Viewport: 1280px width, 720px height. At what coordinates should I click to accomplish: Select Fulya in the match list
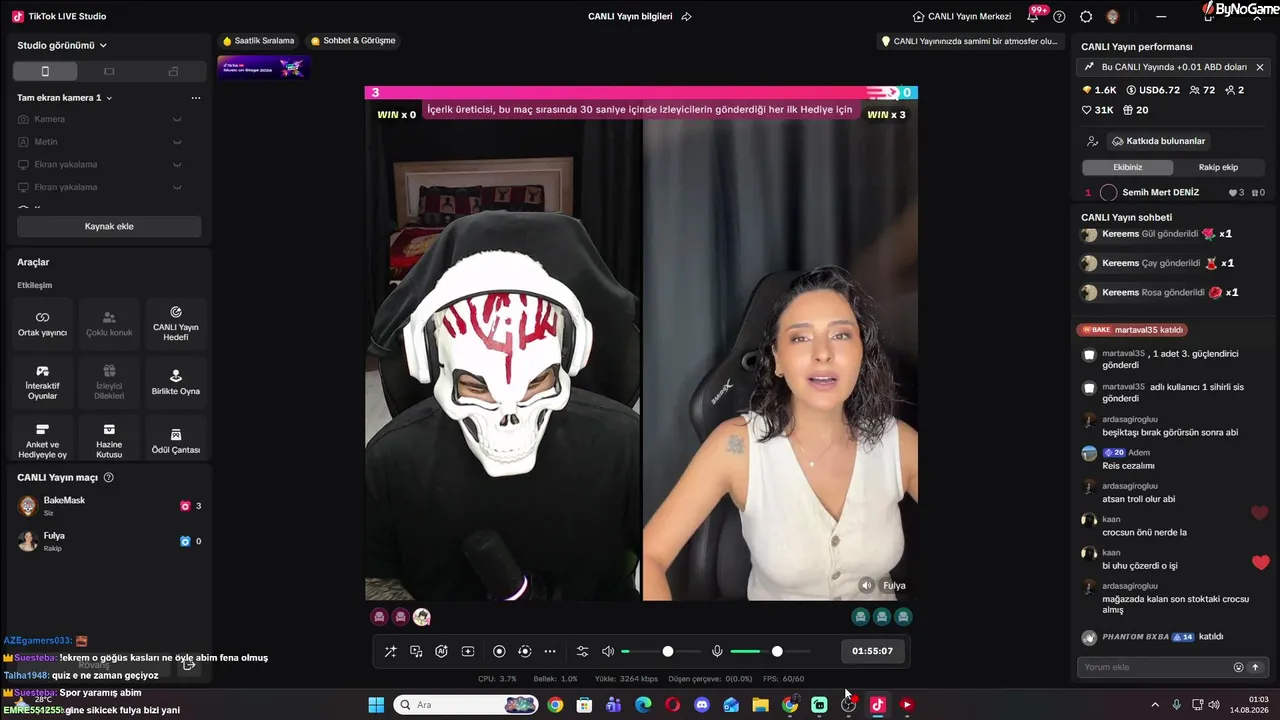(x=109, y=541)
